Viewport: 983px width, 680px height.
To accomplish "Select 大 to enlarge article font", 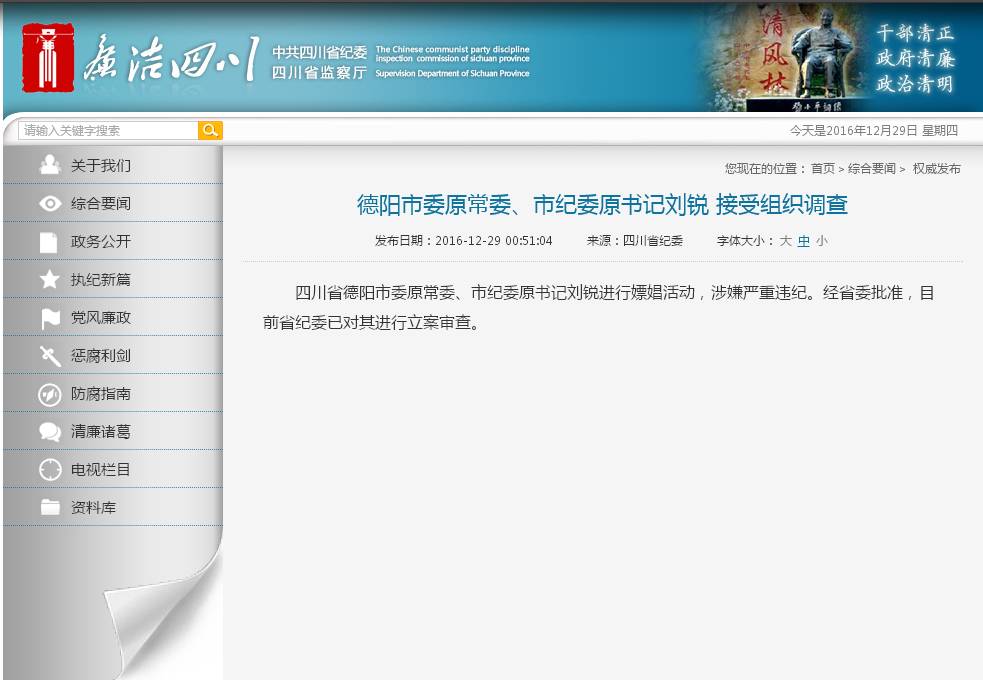I will click(x=786, y=240).
